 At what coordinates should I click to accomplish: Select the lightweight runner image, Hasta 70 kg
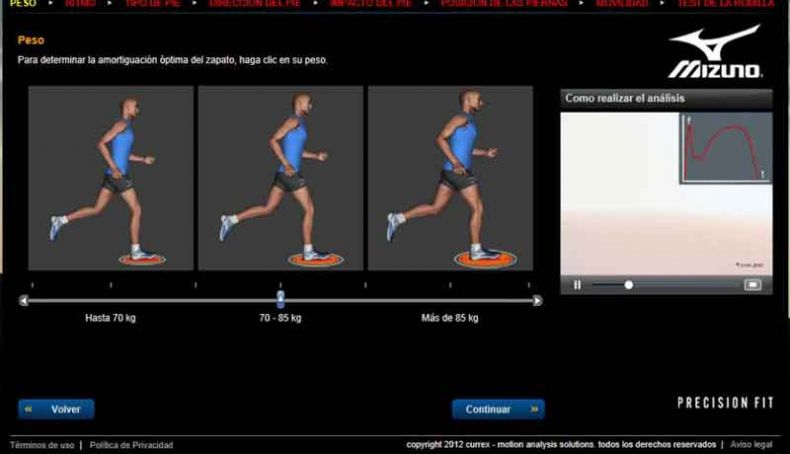(111, 178)
